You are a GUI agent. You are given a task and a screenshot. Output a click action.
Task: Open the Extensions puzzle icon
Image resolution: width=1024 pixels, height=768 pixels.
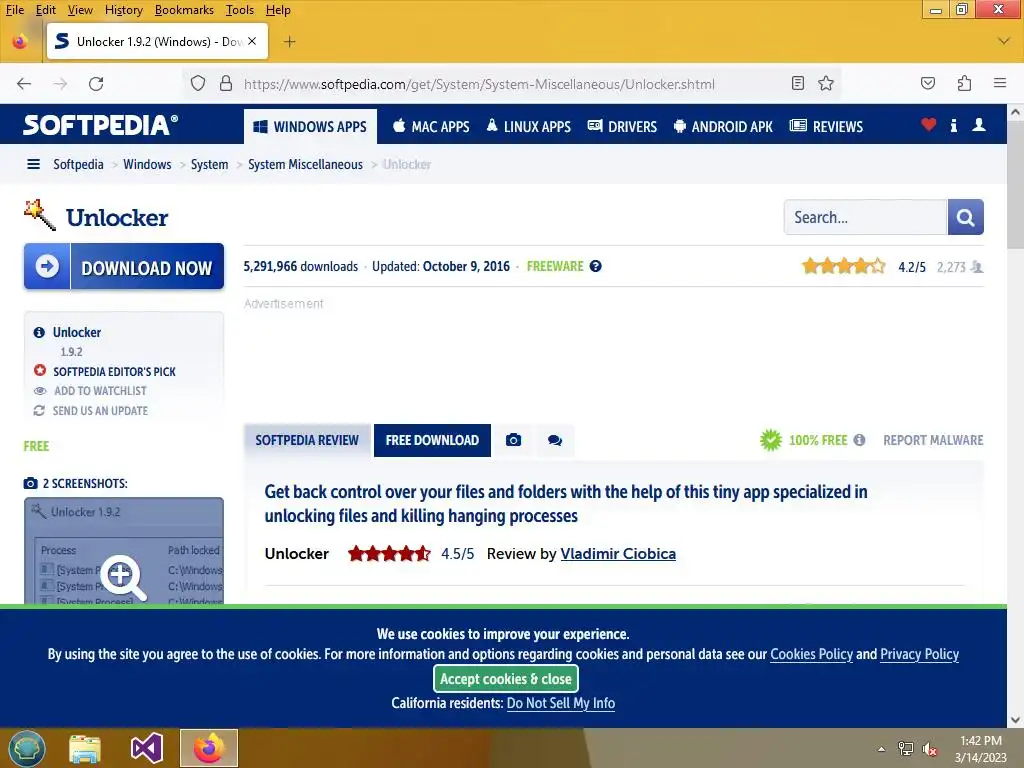tap(964, 83)
